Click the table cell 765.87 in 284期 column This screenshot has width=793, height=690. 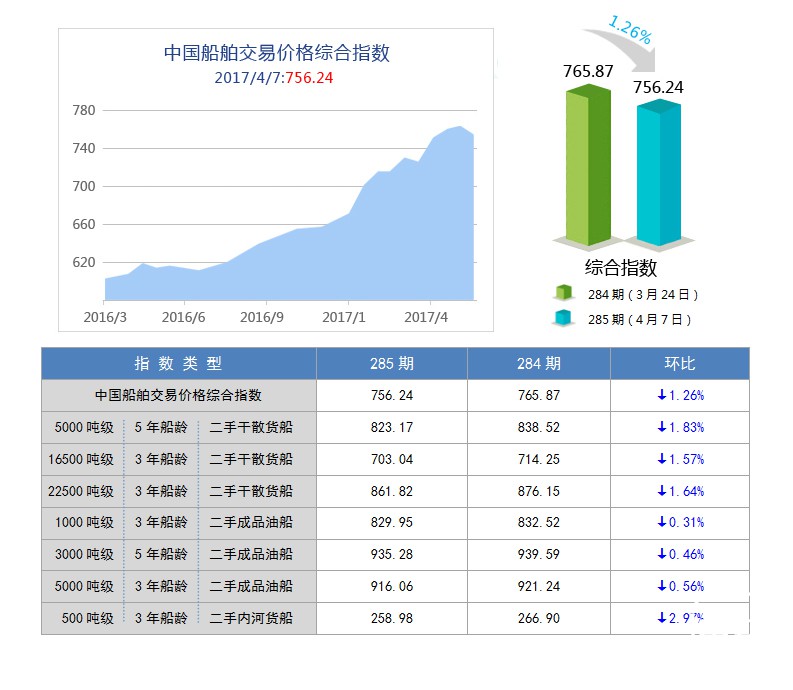coord(539,396)
